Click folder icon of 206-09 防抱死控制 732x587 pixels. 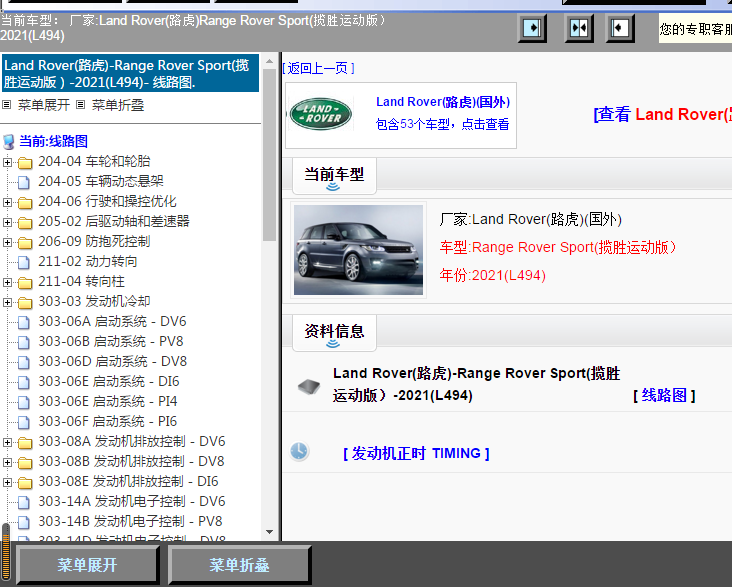pos(25,243)
